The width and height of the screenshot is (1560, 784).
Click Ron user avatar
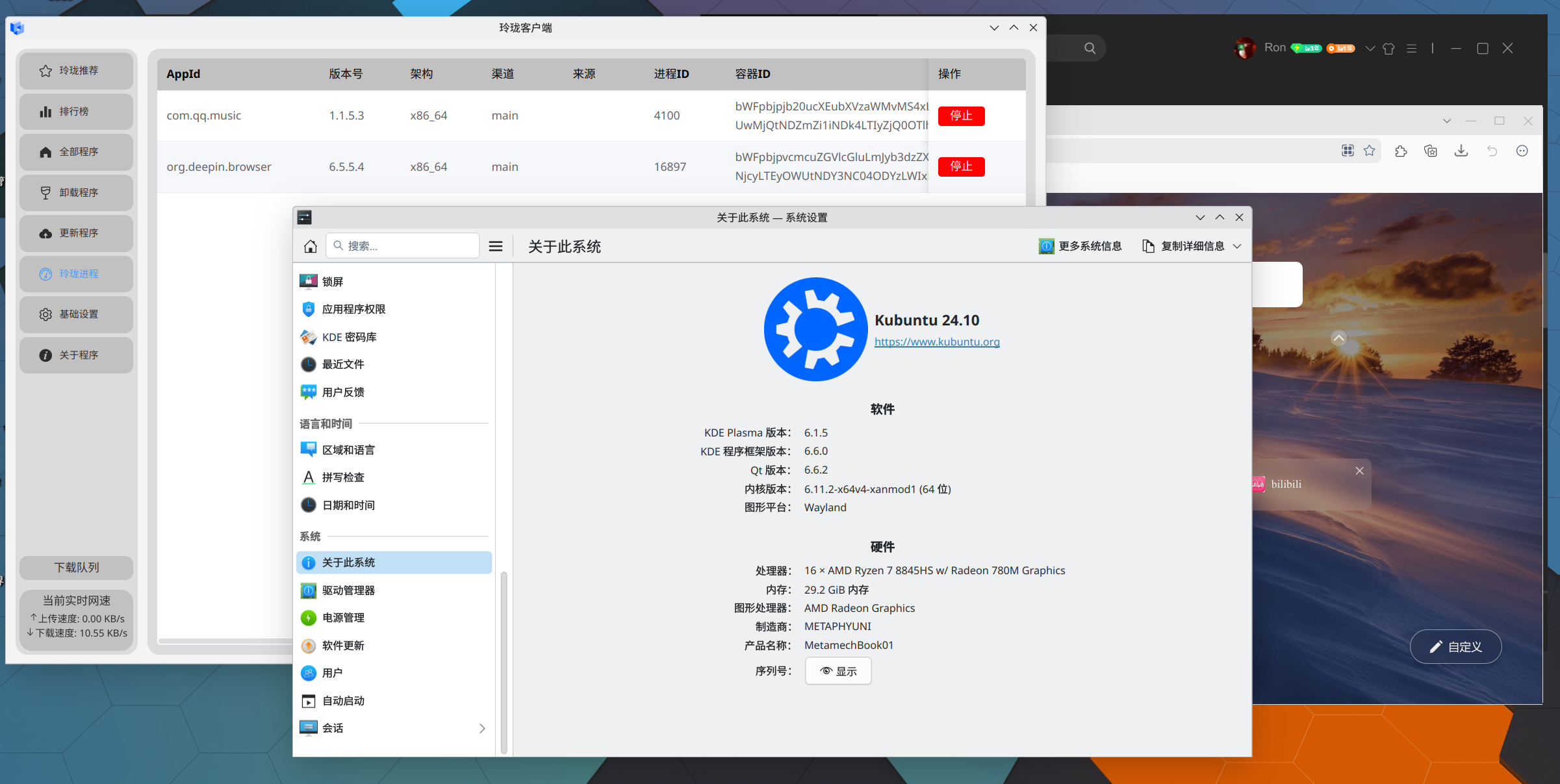(x=1244, y=48)
